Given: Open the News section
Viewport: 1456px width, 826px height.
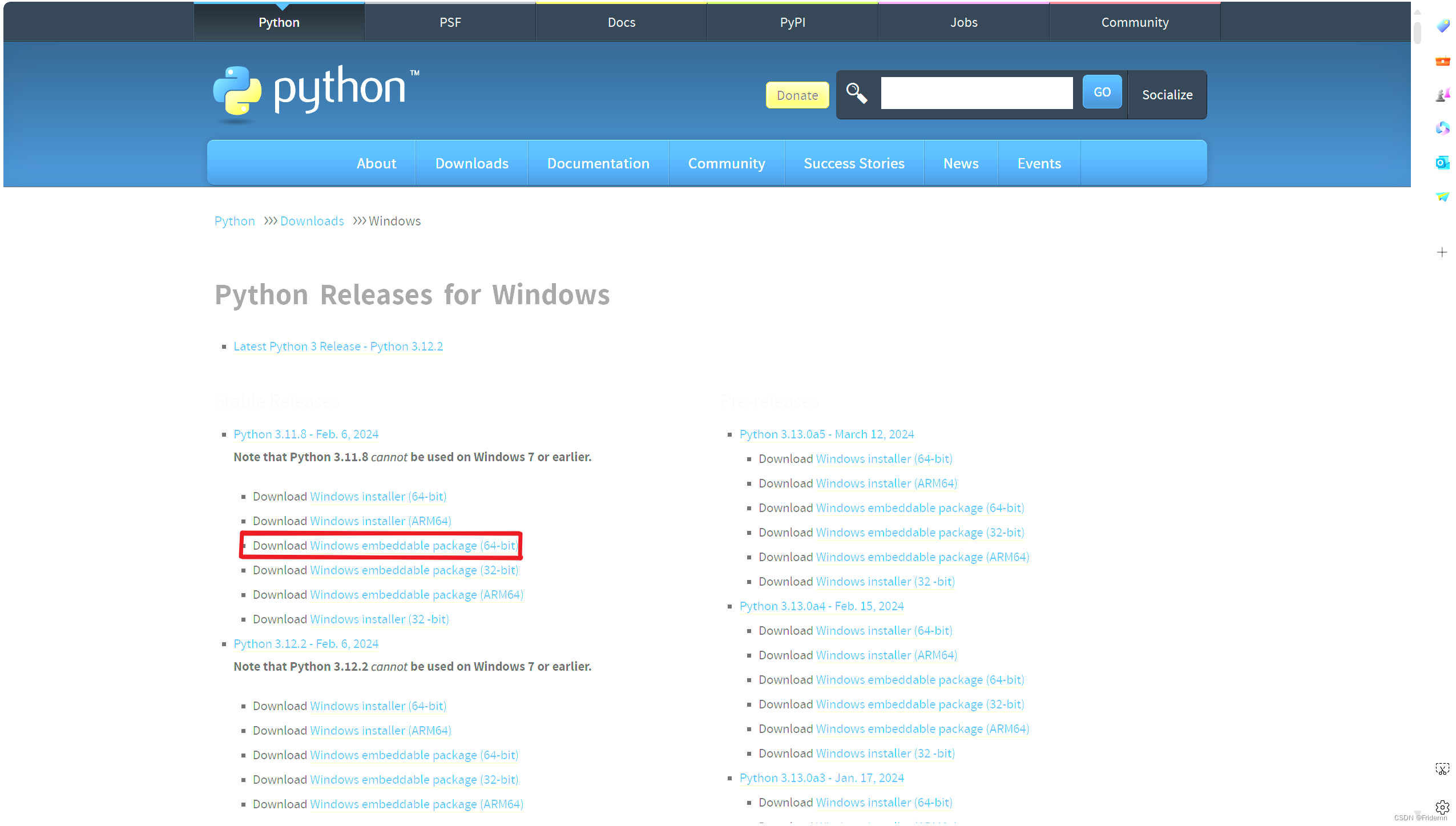Looking at the screenshot, I should click(961, 163).
